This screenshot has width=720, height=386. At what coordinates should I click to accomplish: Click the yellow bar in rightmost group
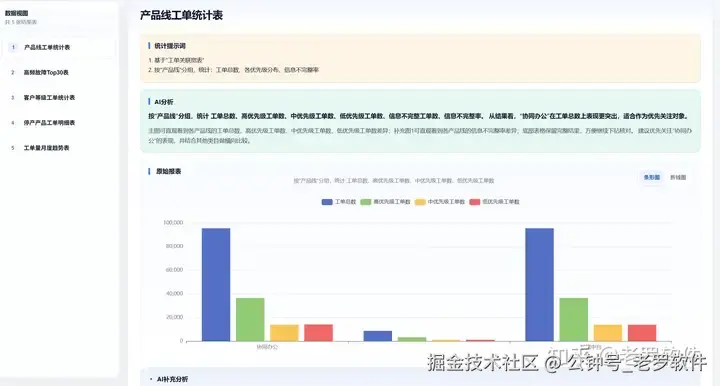[608, 333]
